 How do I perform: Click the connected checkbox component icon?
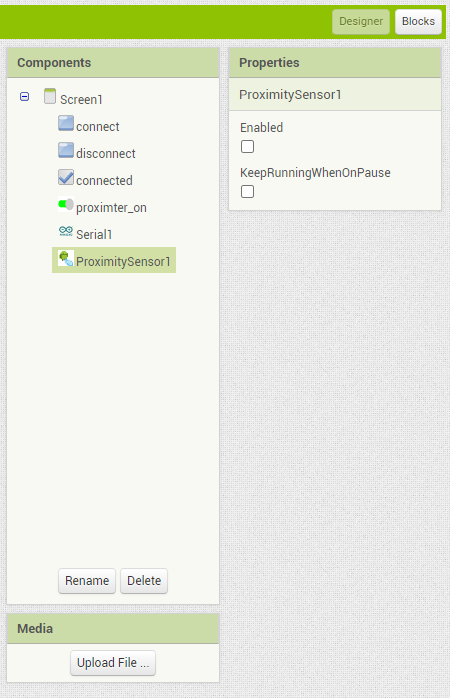pos(66,177)
